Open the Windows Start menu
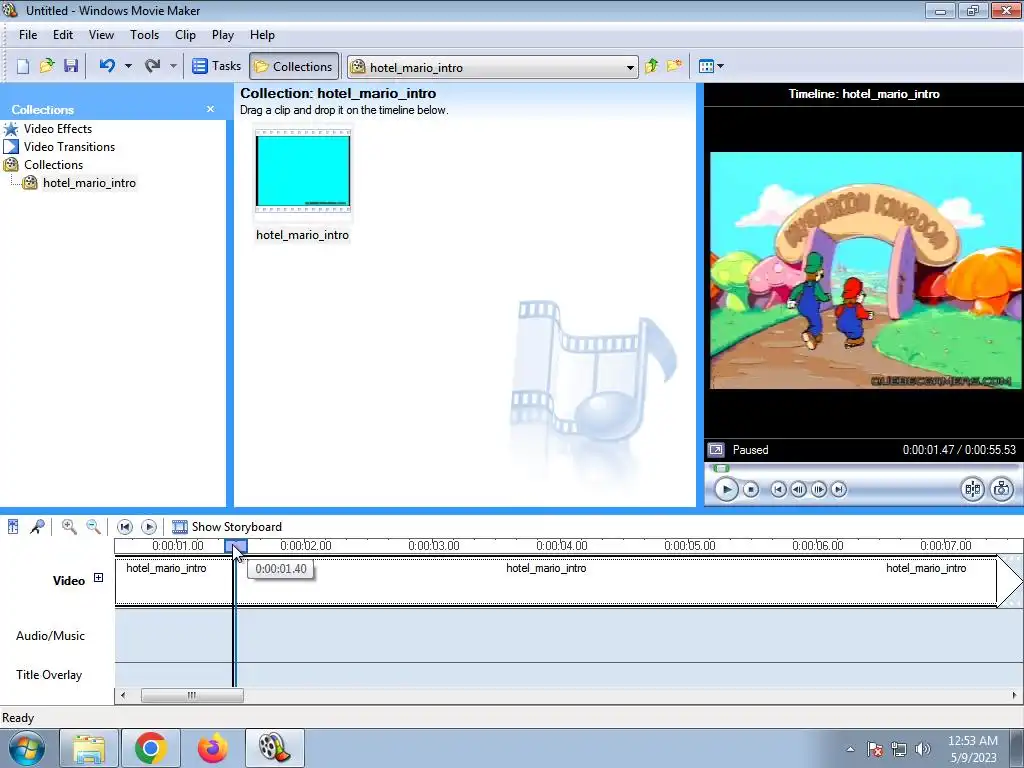 (27, 748)
